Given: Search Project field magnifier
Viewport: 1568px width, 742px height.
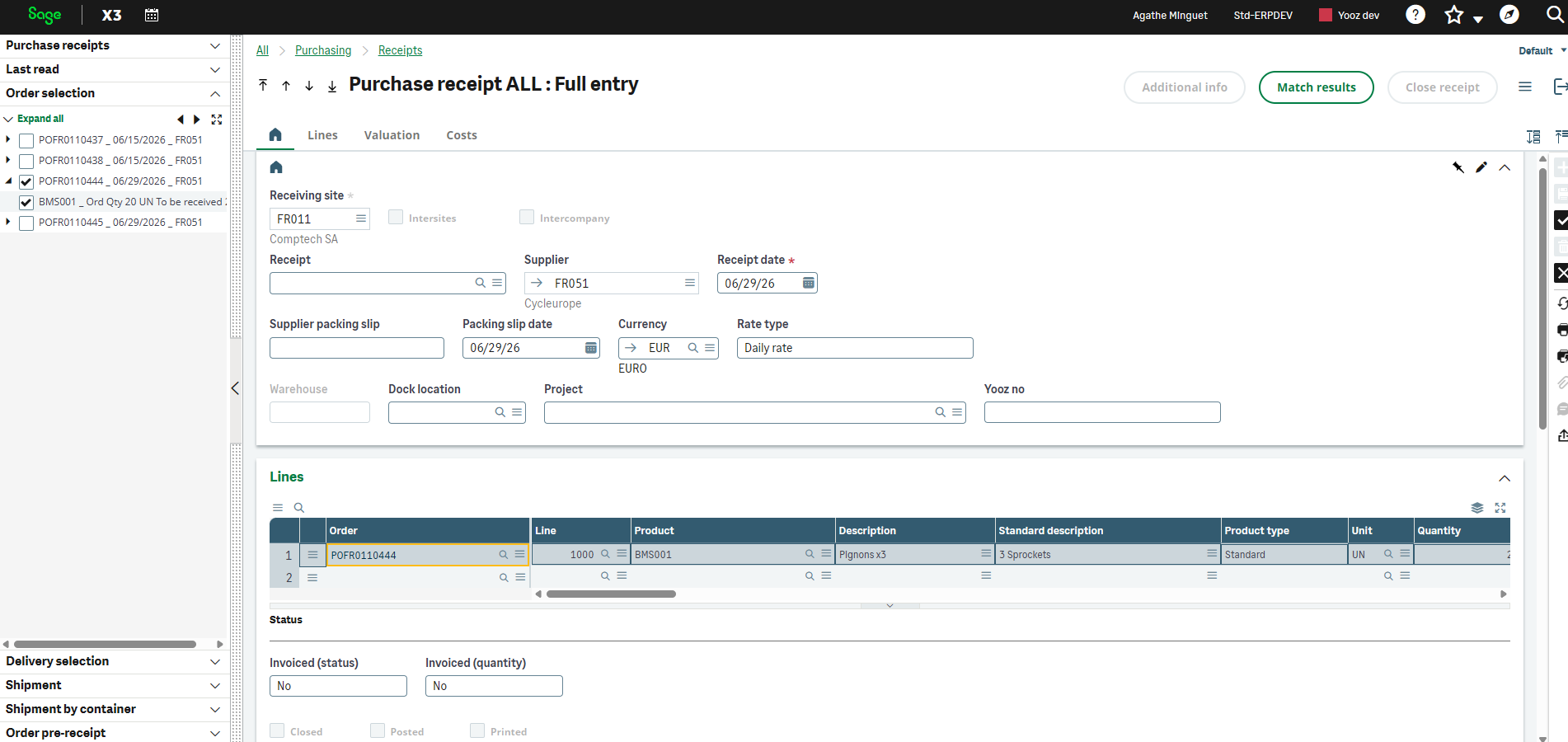Looking at the screenshot, I should 941,412.
